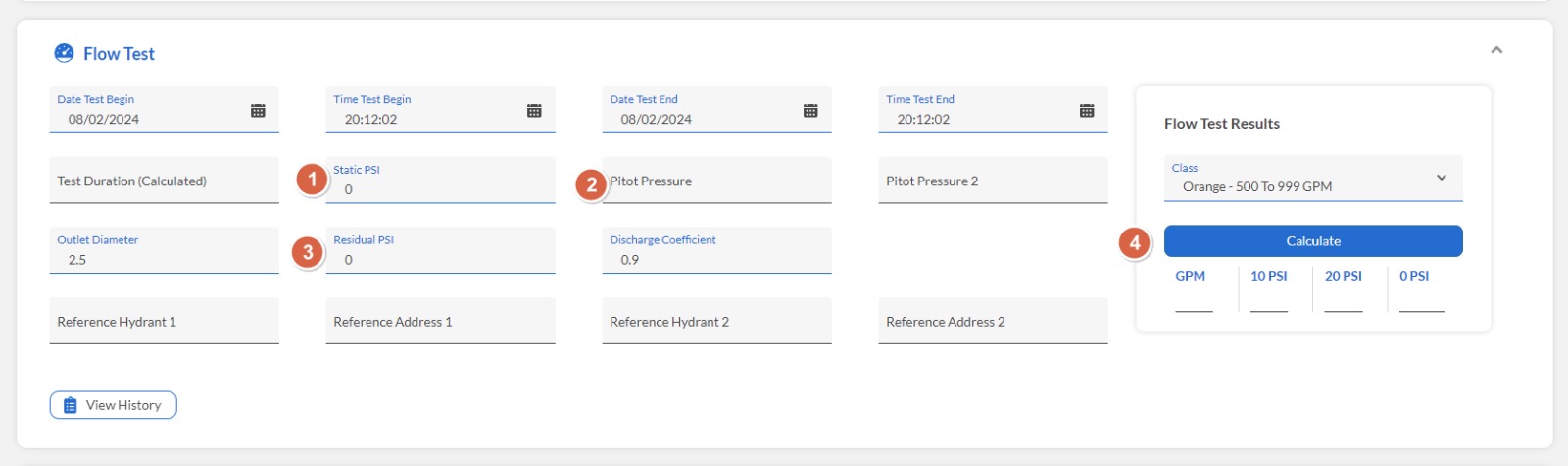This screenshot has width=1568, height=466.
Task: Click the Flow Test Results heading
Action: coord(1222,124)
